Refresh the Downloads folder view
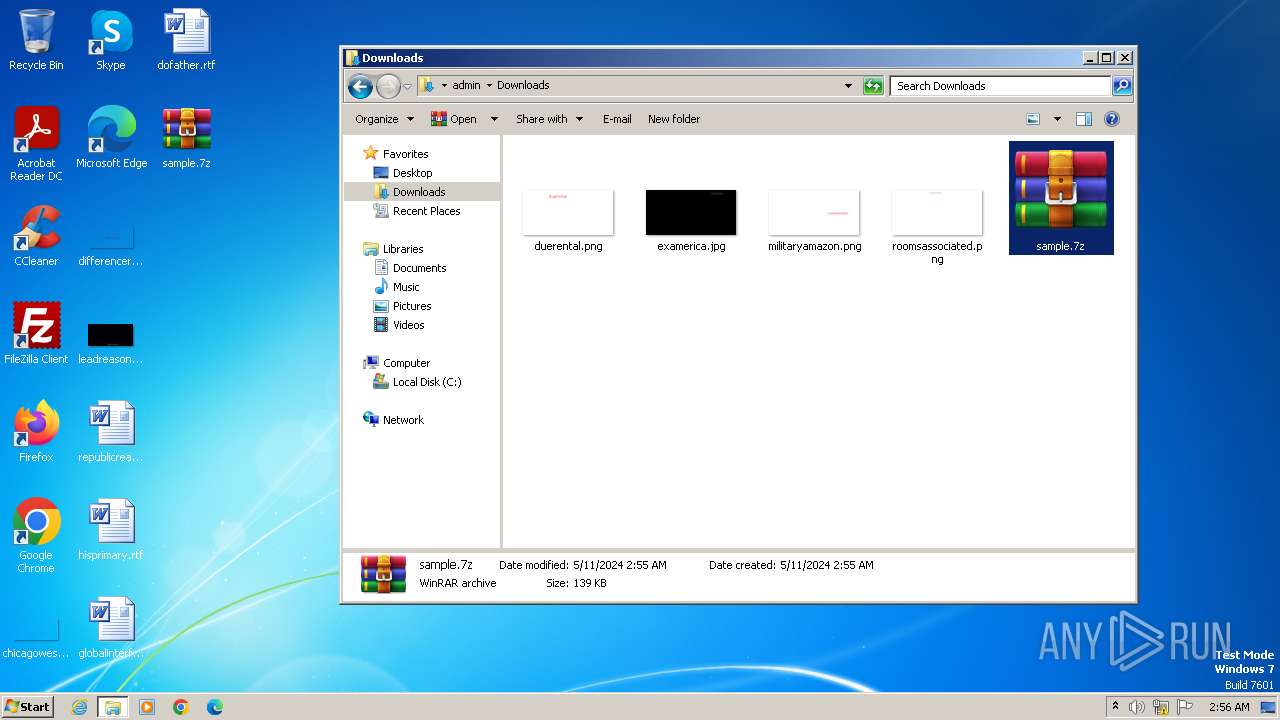Screen dimensions: 1280x720 coord(873,86)
